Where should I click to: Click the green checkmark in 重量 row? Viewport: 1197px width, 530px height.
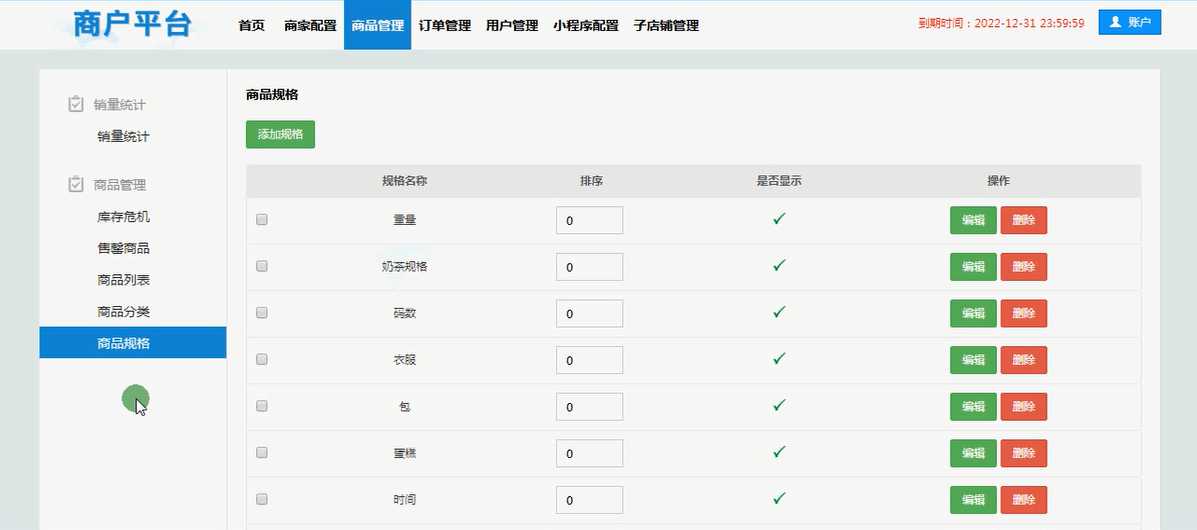click(778, 219)
